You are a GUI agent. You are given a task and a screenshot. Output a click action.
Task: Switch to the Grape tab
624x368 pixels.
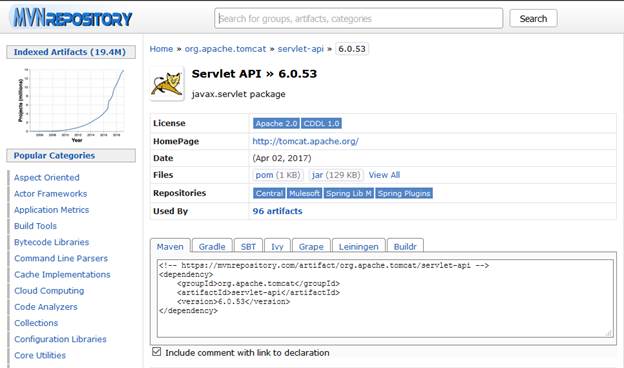click(x=311, y=246)
